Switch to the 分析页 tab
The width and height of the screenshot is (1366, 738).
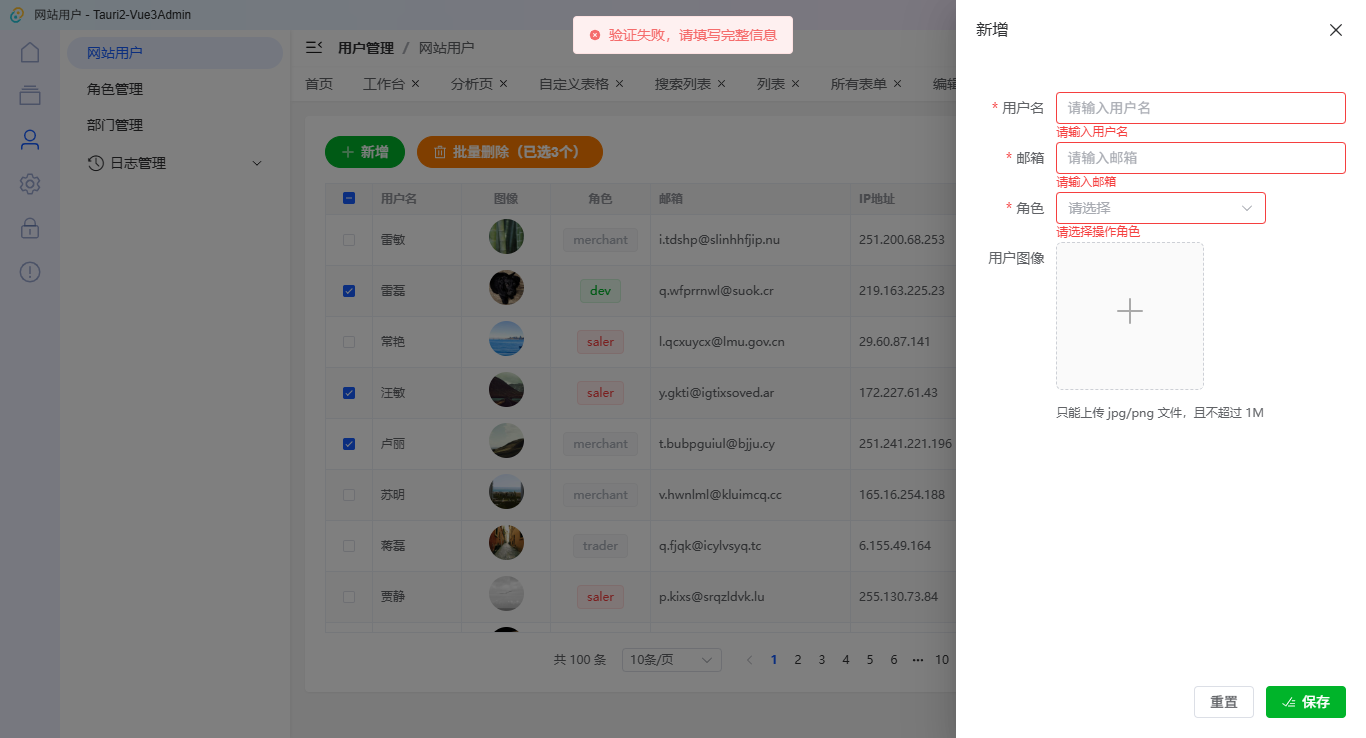click(471, 83)
